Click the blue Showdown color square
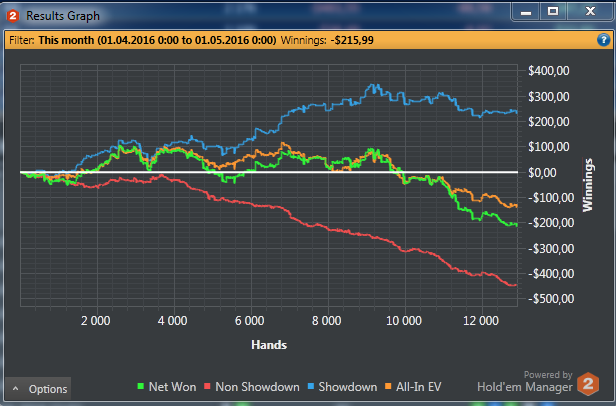 click(311, 386)
